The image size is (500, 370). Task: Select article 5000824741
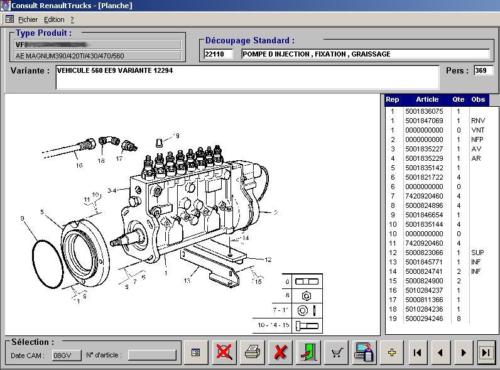pos(424,272)
